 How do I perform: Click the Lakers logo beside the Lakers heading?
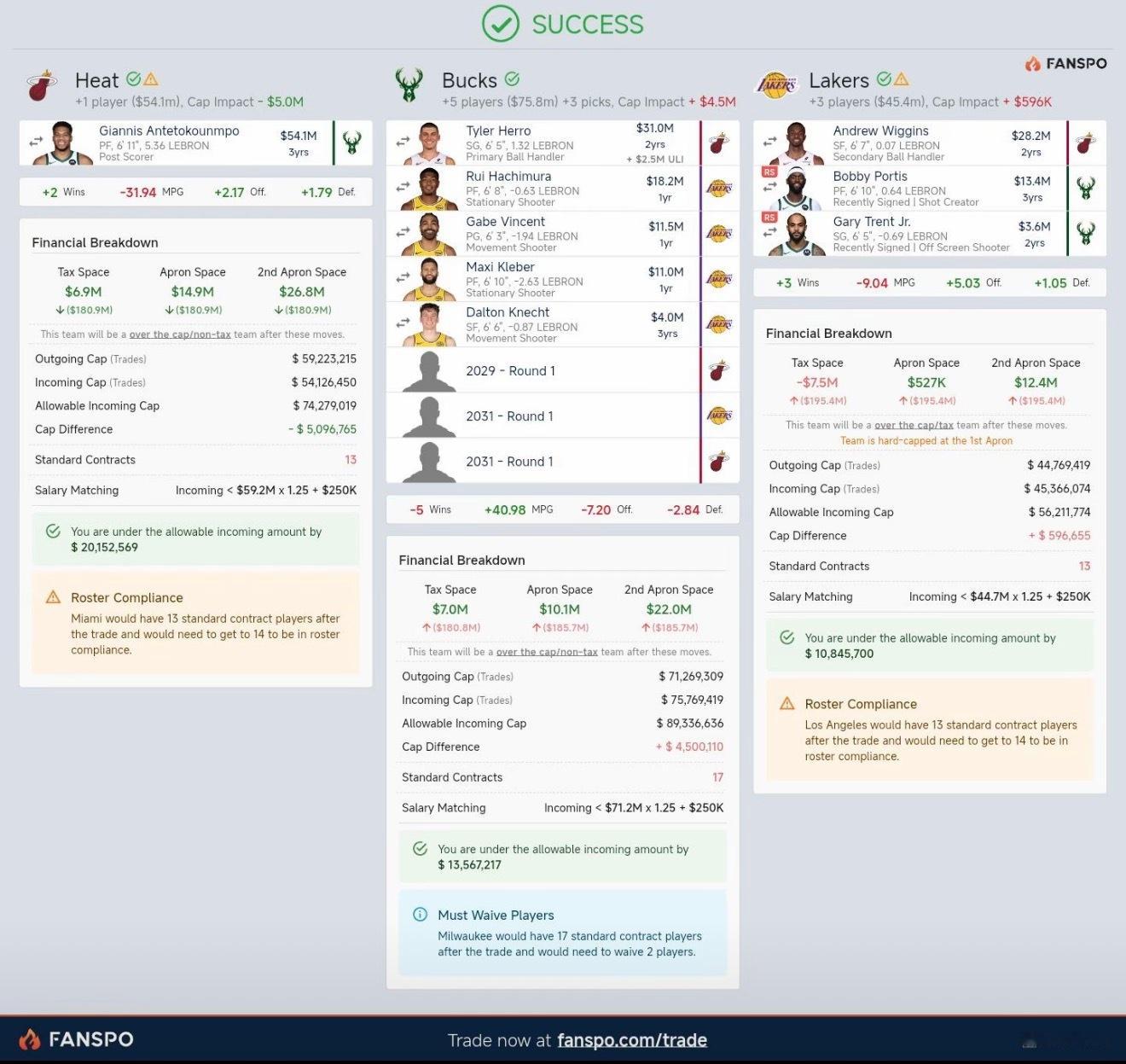click(x=775, y=85)
